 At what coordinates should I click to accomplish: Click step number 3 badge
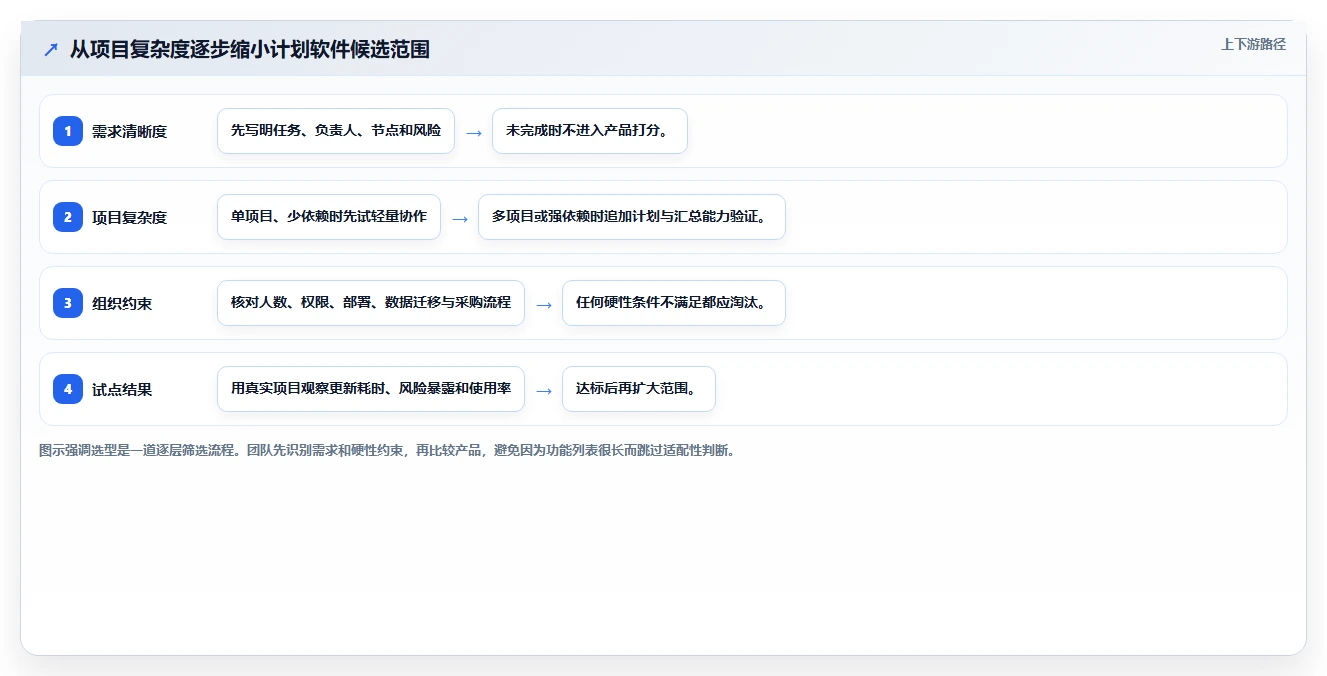(68, 303)
